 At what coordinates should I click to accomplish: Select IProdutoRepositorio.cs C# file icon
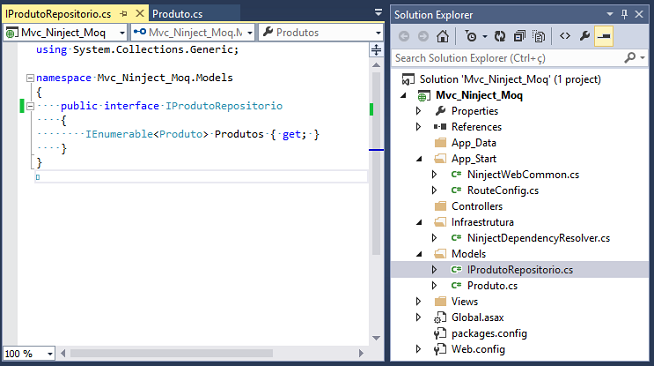tap(456, 270)
